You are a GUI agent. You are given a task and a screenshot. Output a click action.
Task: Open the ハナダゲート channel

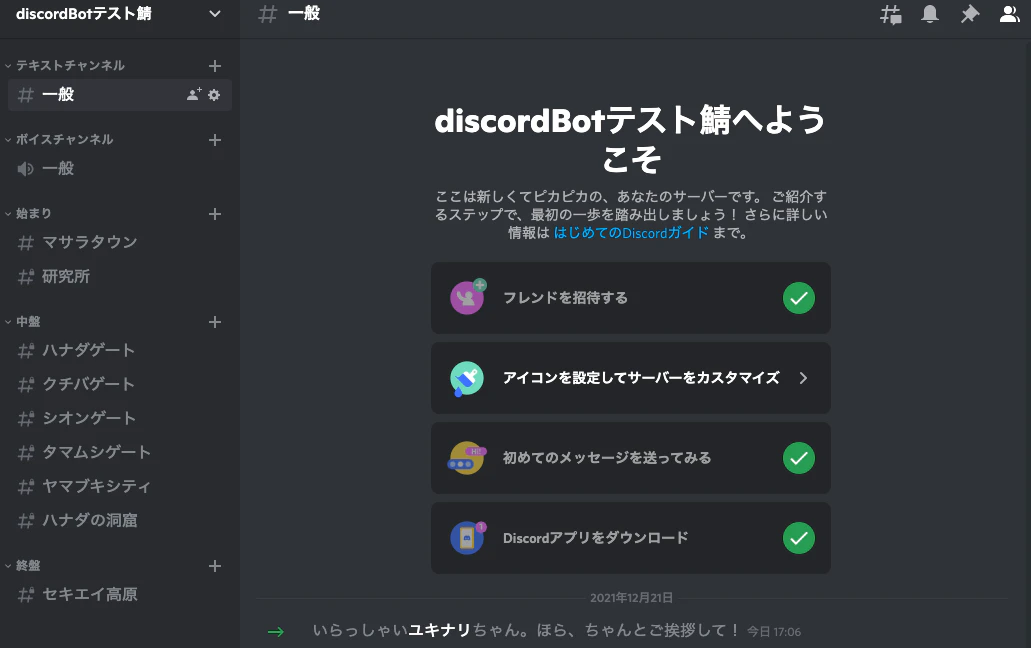tap(120, 350)
